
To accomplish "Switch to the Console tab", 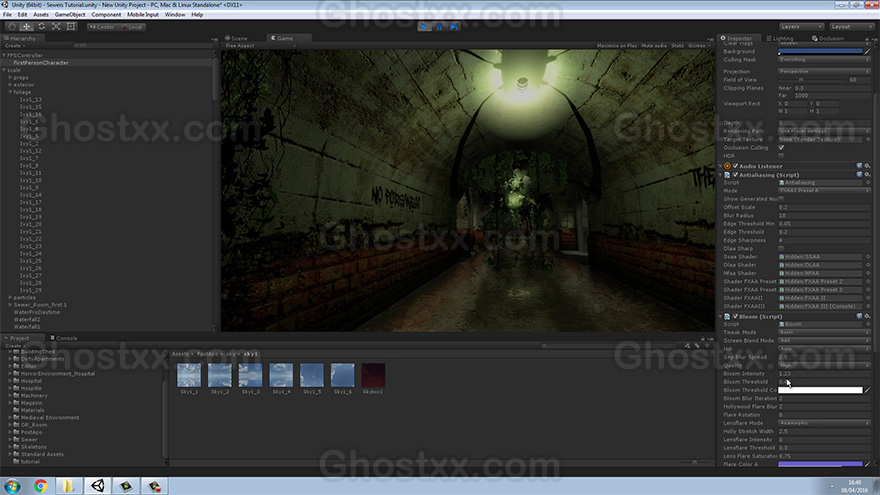I will click(x=64, y=338).
